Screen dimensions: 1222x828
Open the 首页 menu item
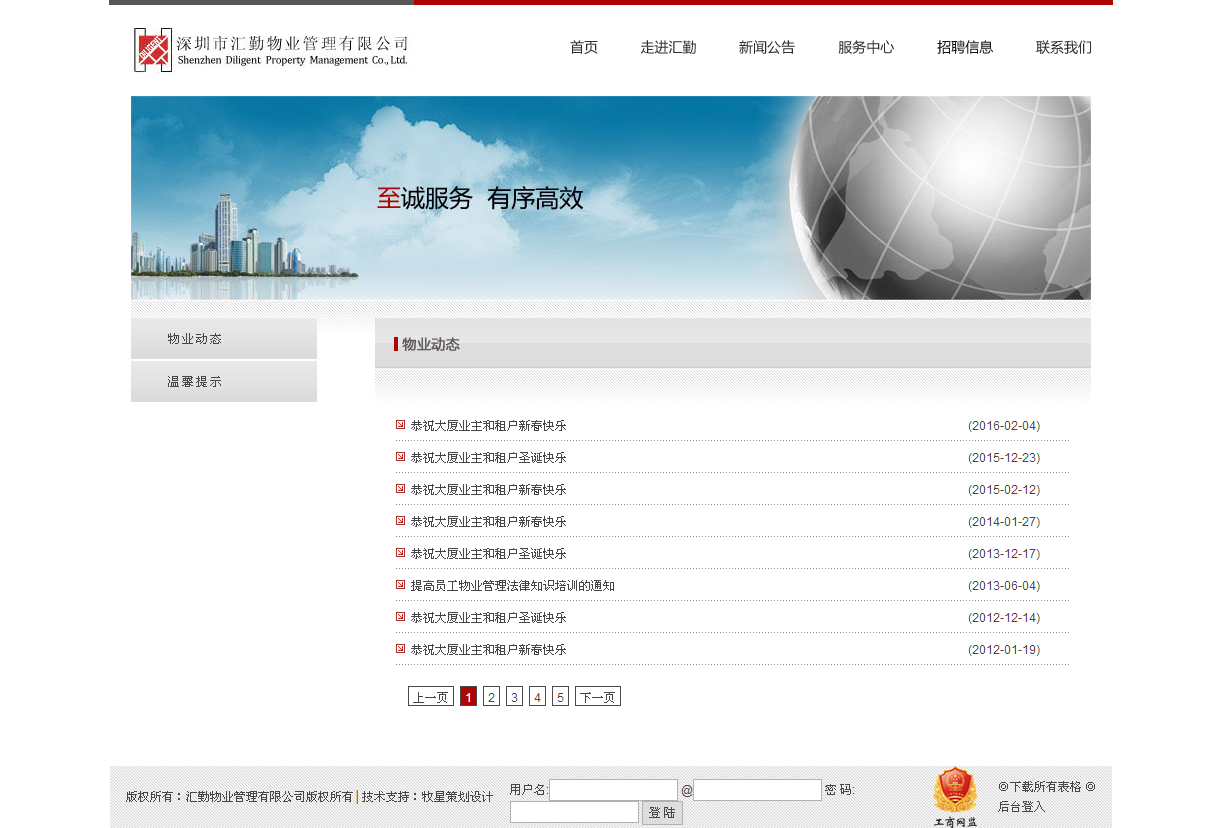point(584,47)
